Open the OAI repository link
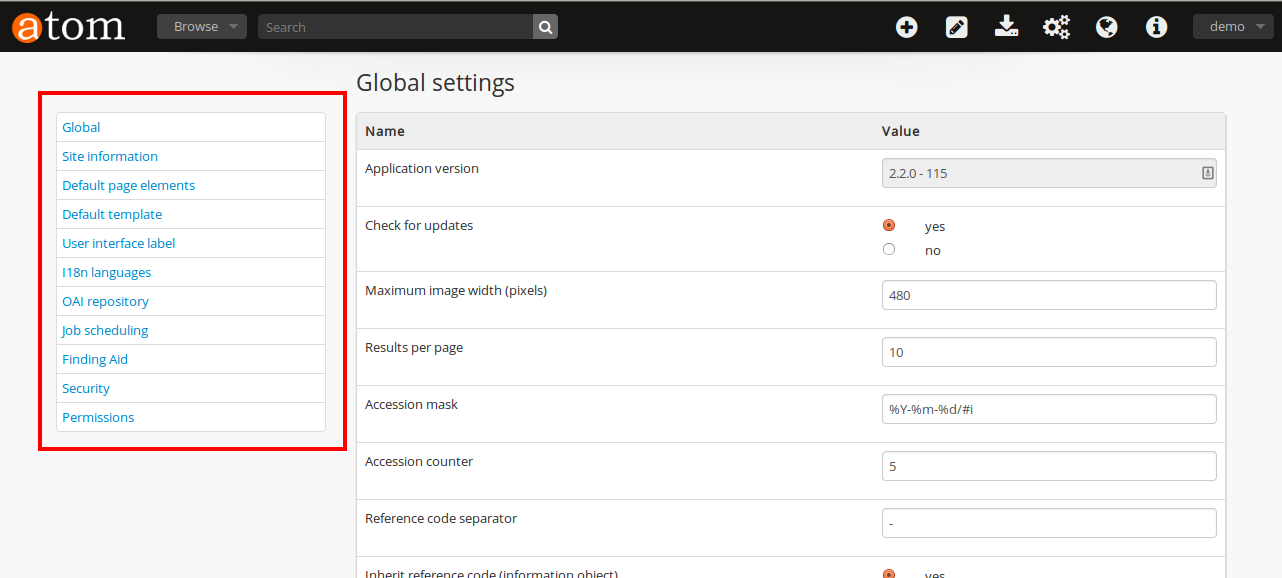 coord(105,301)
